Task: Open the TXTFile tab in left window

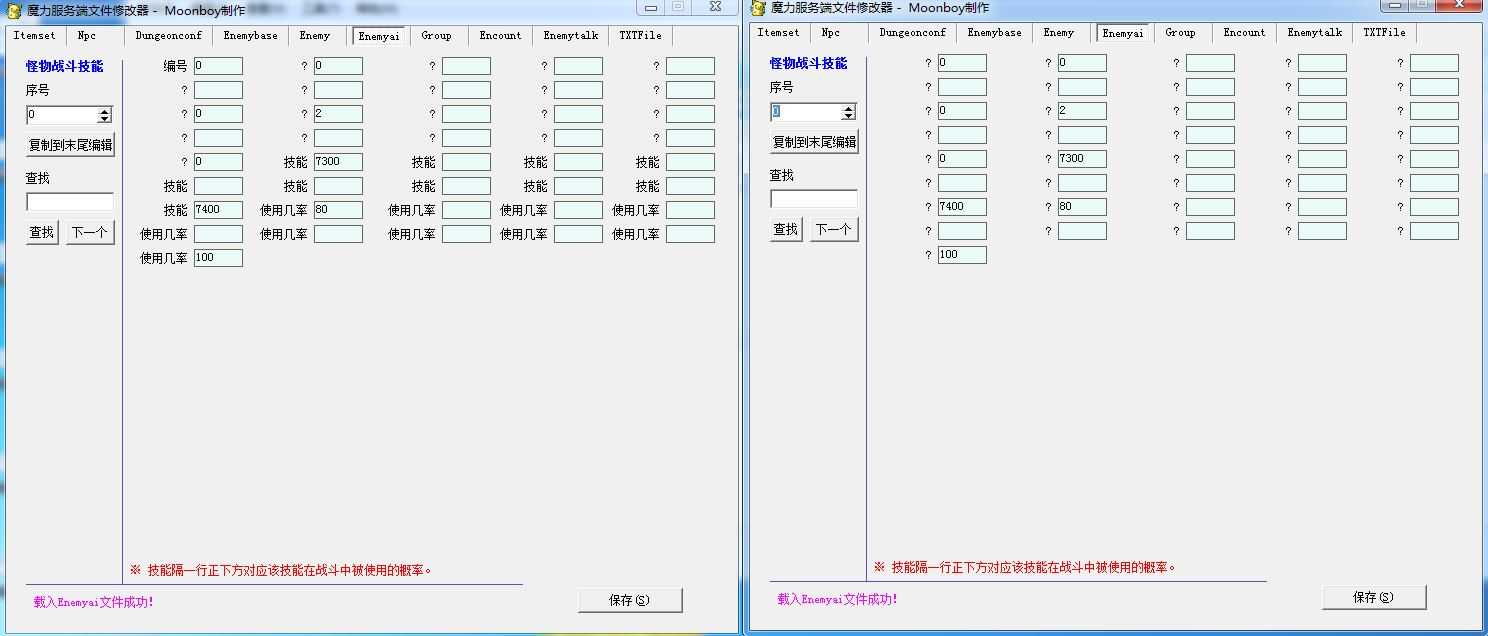Action: click(640, 36)
